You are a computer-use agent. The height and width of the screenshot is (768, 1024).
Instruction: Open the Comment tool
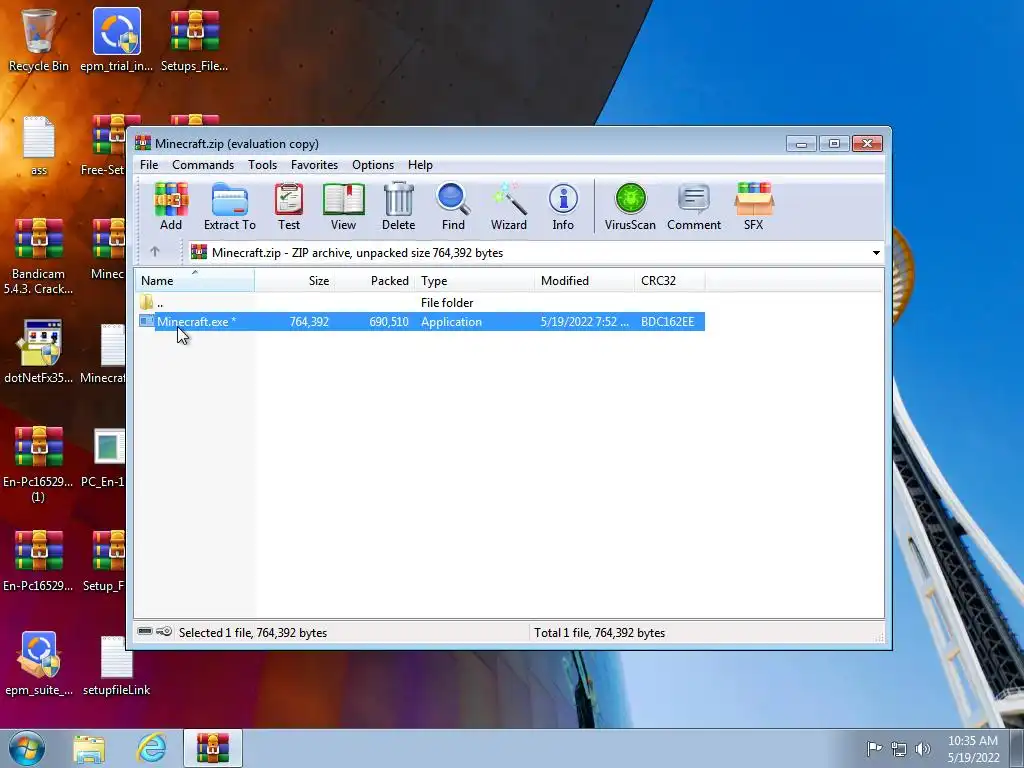point(694,206)
